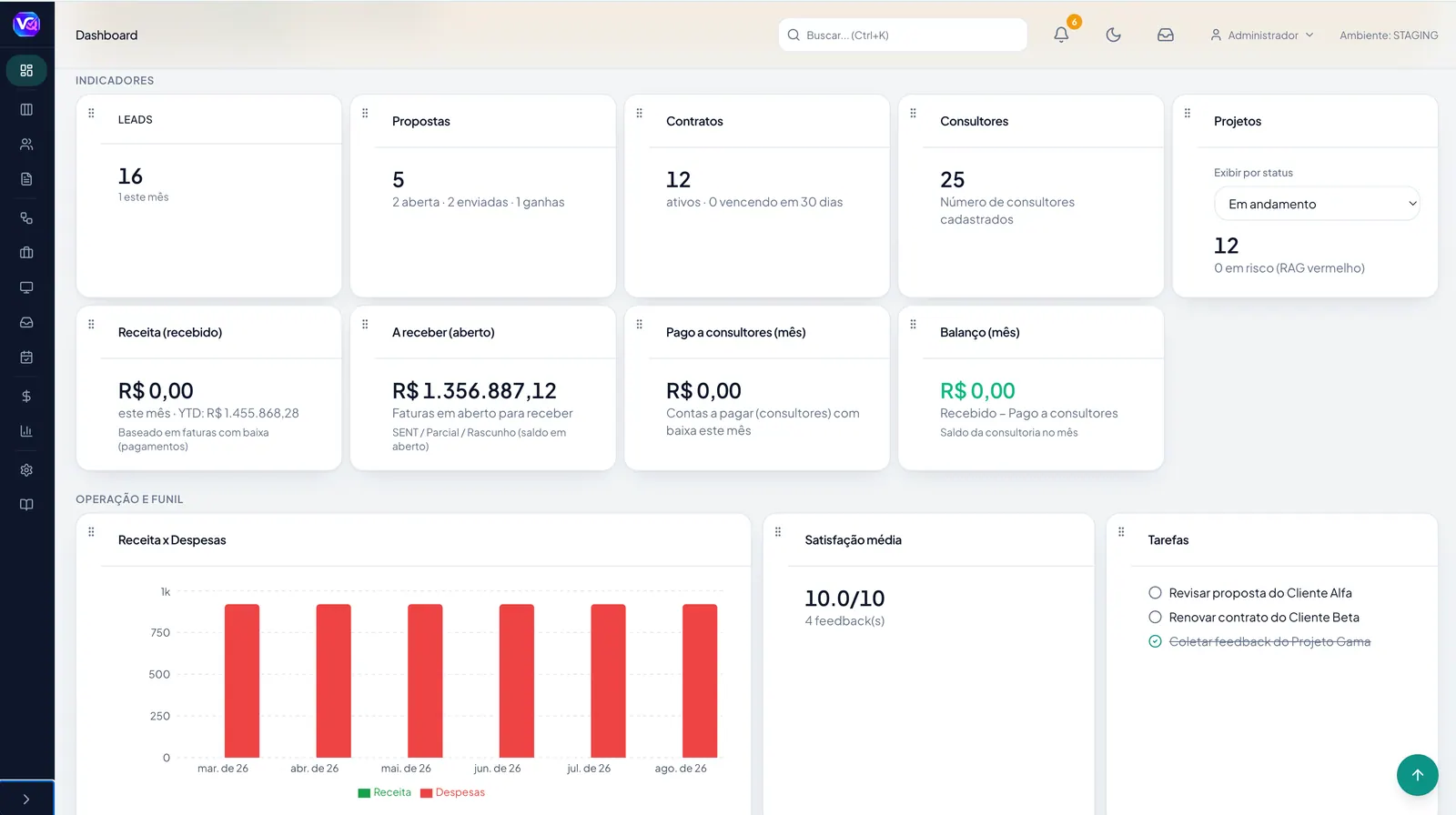Click the Consultores card drag handle
Screen dimensions: 1456x815
(913, 113)
